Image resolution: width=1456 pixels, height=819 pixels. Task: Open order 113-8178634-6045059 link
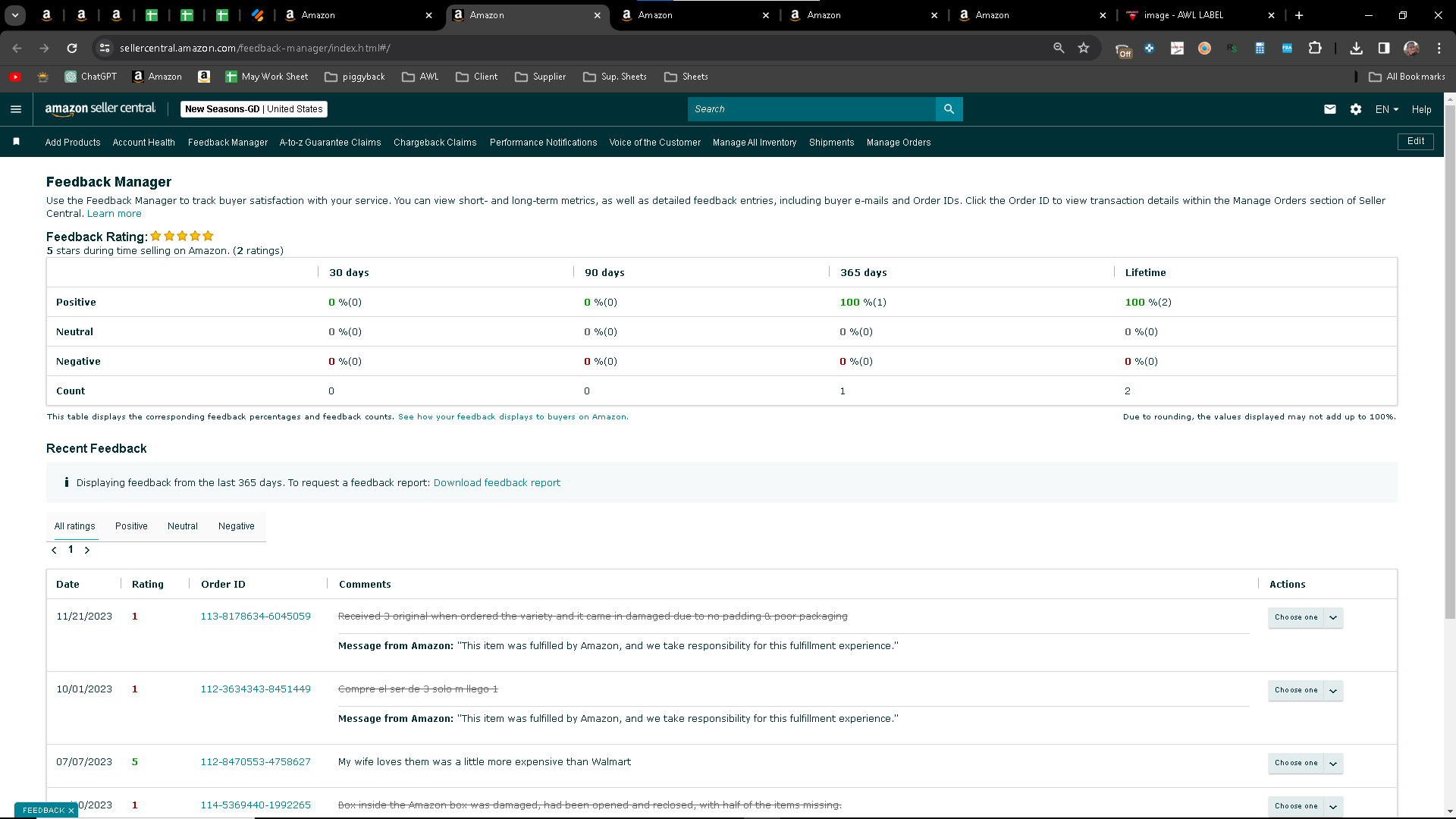(256, 617)
